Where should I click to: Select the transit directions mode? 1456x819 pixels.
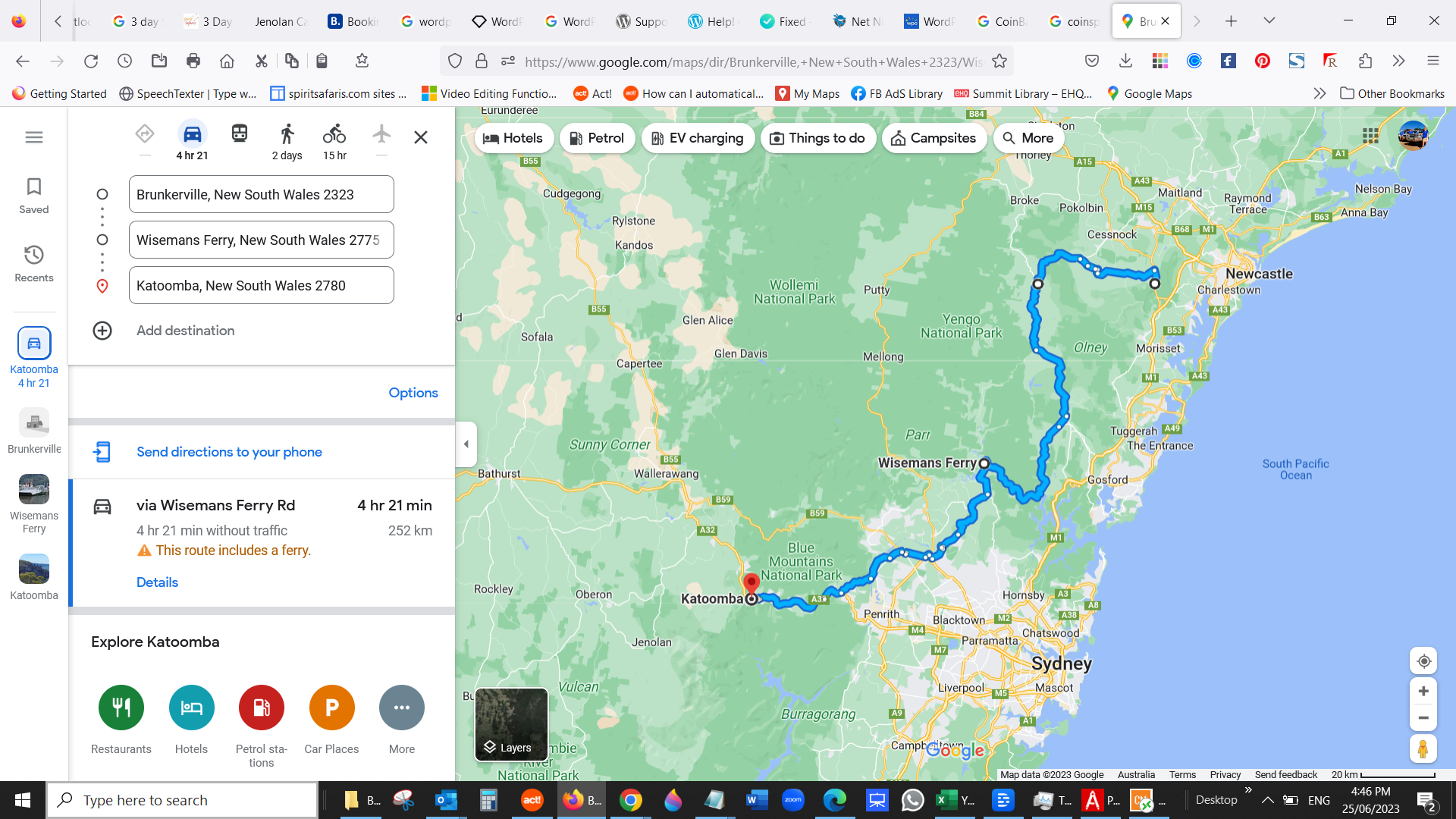[x=239, y=133]
